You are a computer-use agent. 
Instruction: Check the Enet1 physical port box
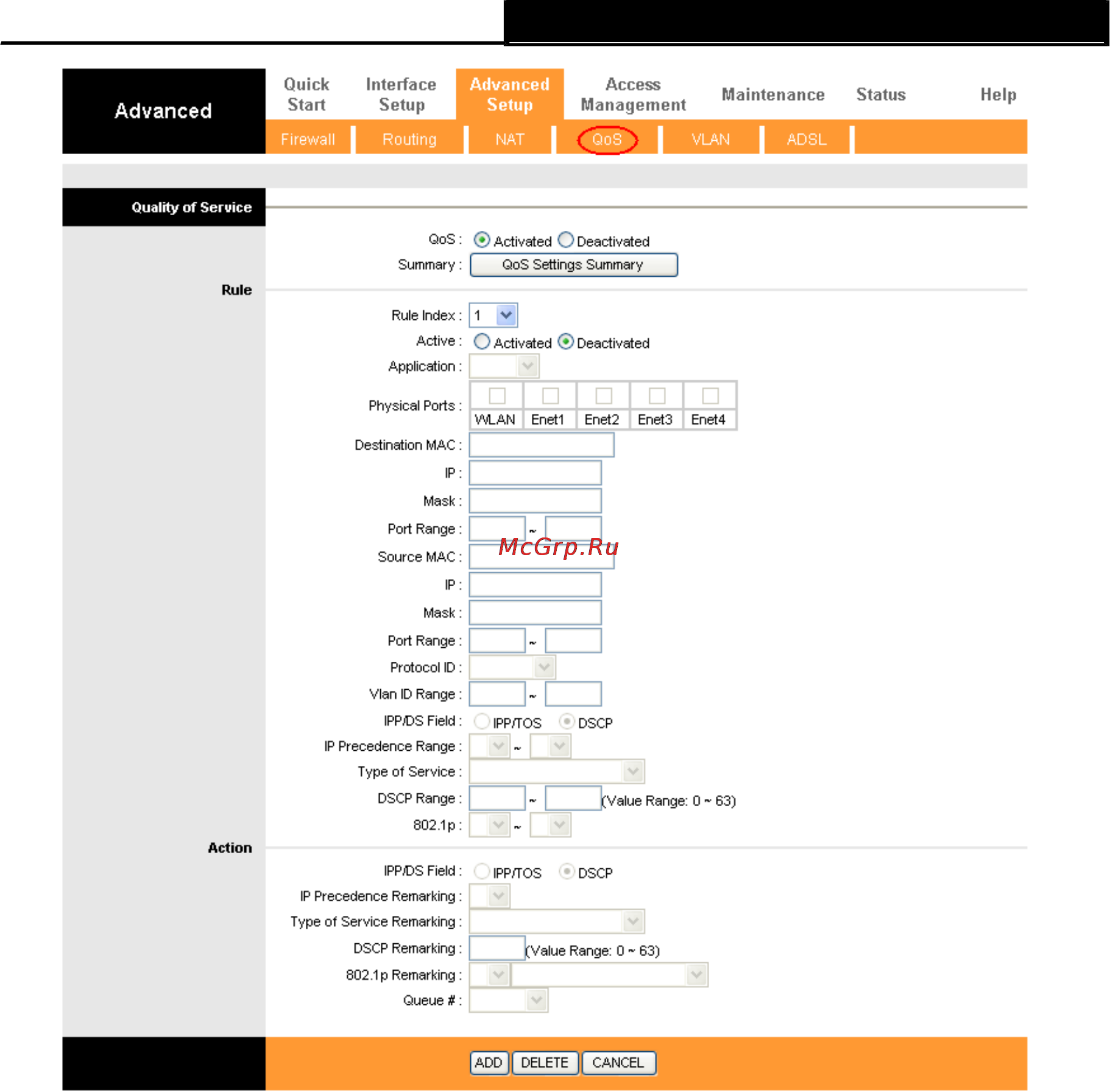click(x=550, y=395)
